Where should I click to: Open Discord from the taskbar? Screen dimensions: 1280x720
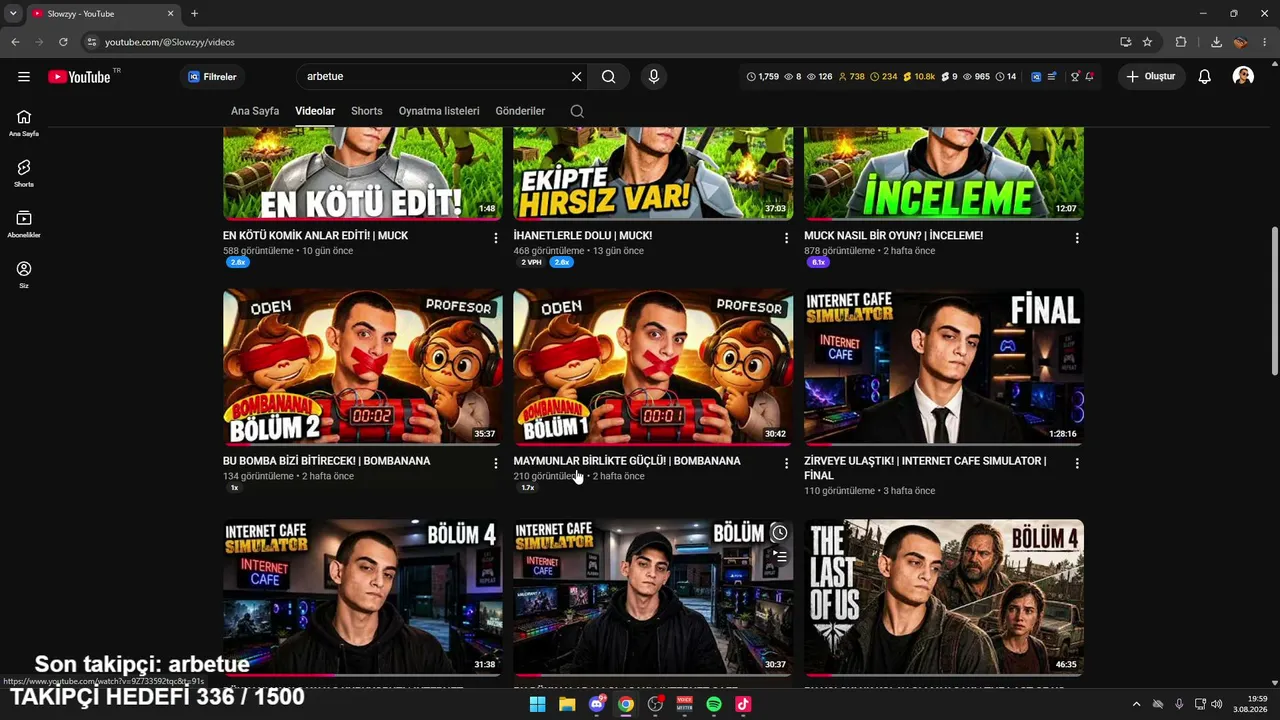click(597, 704)
